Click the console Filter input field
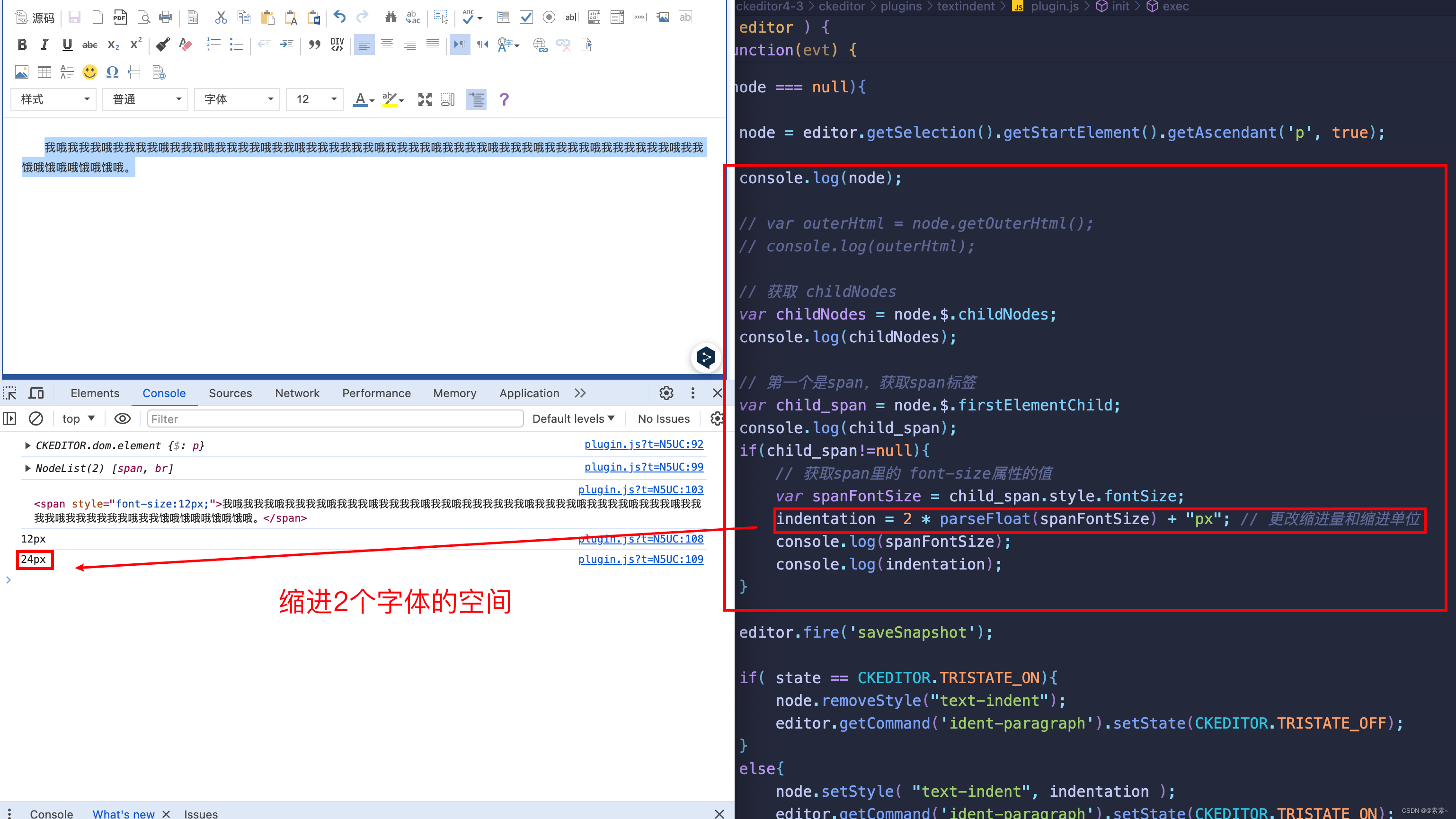Viewport: 1456px width, 819px height. (x=335, y=418)
